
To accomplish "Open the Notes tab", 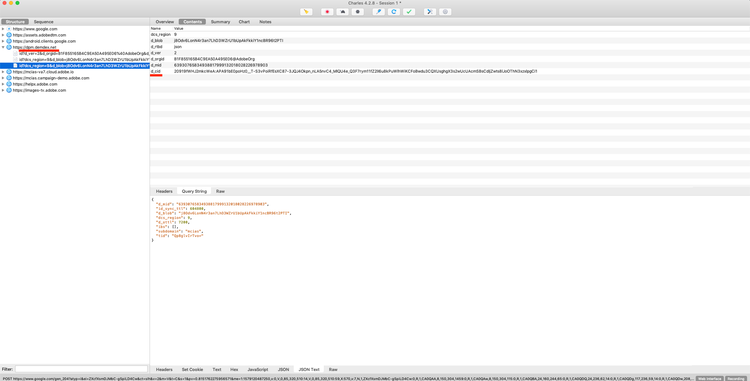I will [x=265, y=22].
